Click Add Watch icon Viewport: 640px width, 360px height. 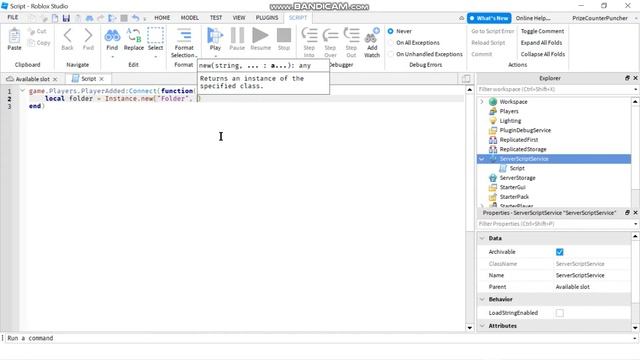click(372, 36)
